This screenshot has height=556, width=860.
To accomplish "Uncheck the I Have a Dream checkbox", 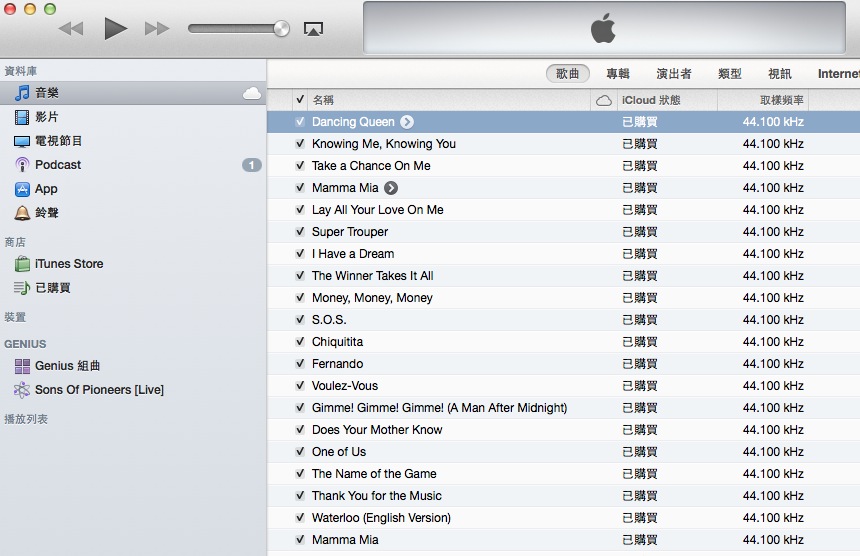I will pyautogui.click(x=300, y=253).
